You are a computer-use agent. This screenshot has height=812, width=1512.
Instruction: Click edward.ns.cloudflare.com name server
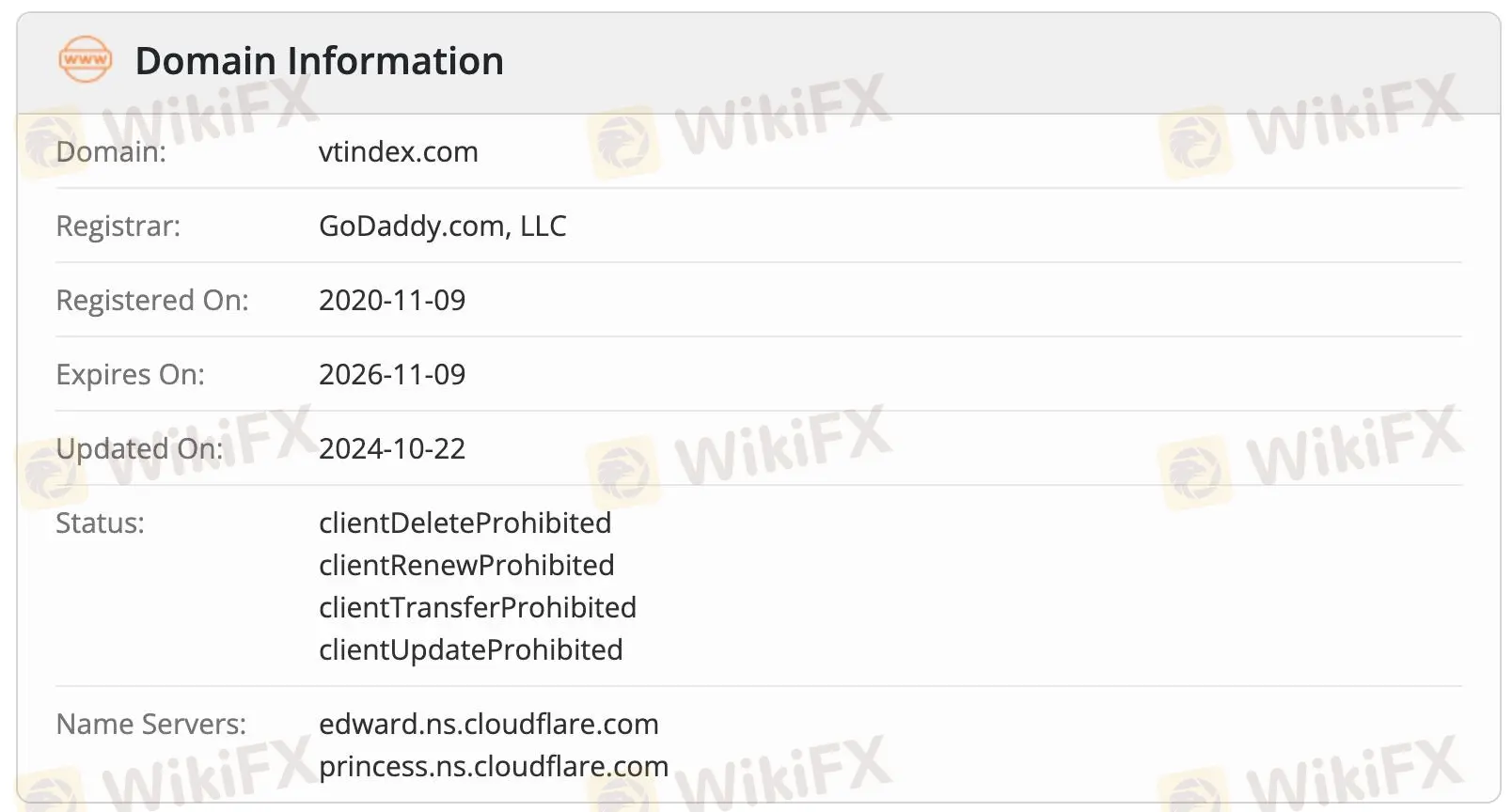(x=489, y=724)
